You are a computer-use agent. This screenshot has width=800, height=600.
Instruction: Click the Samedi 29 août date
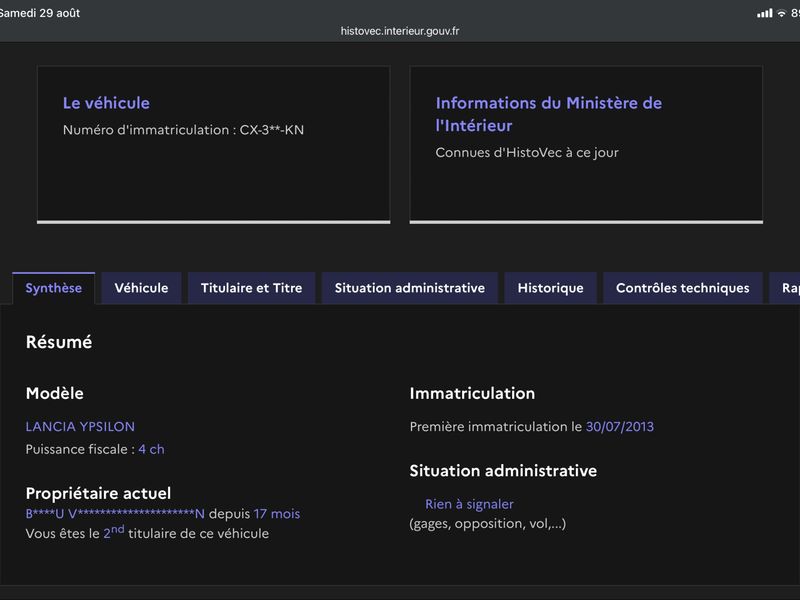(x=40, y=13)
